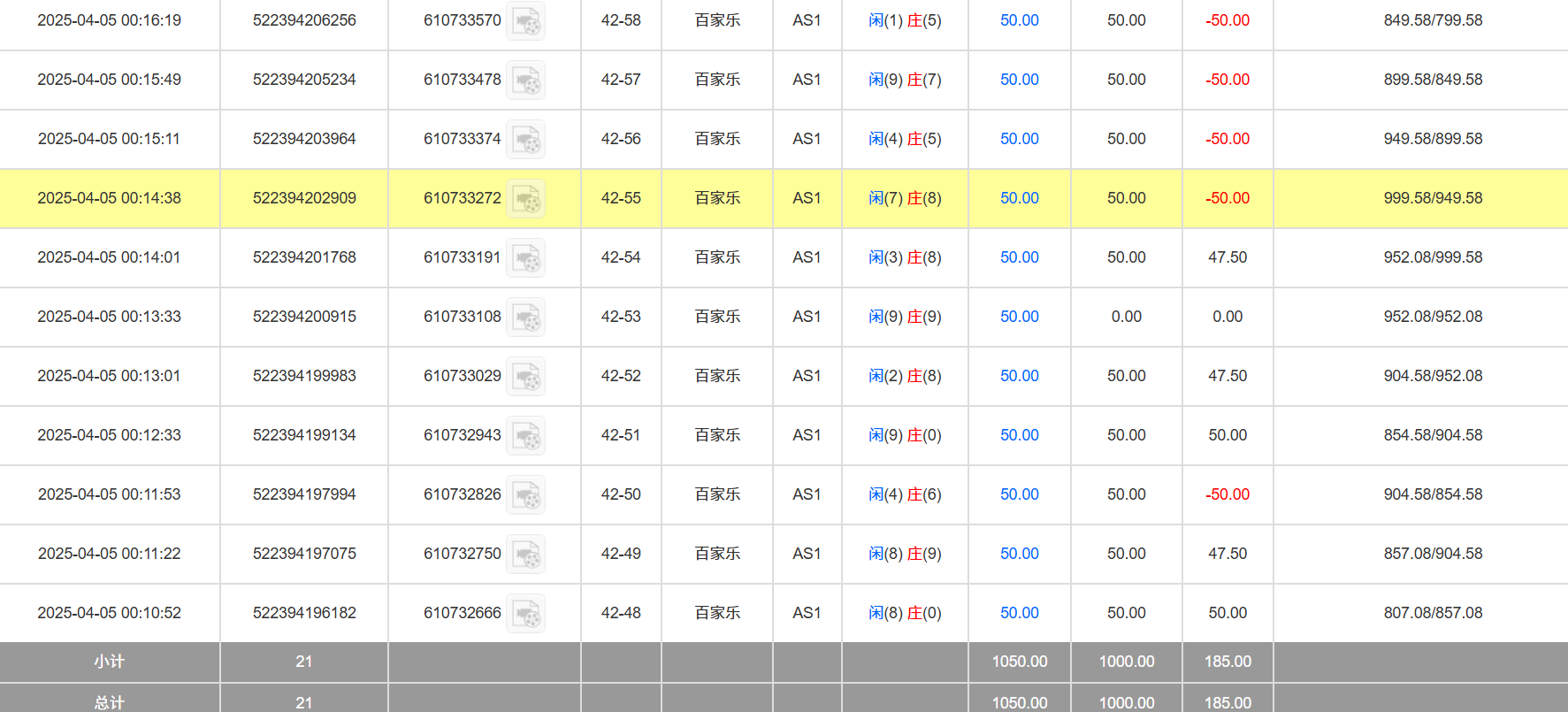View video replay for 610733191
The image size is (1568, 712).
(x=526, y=258)
